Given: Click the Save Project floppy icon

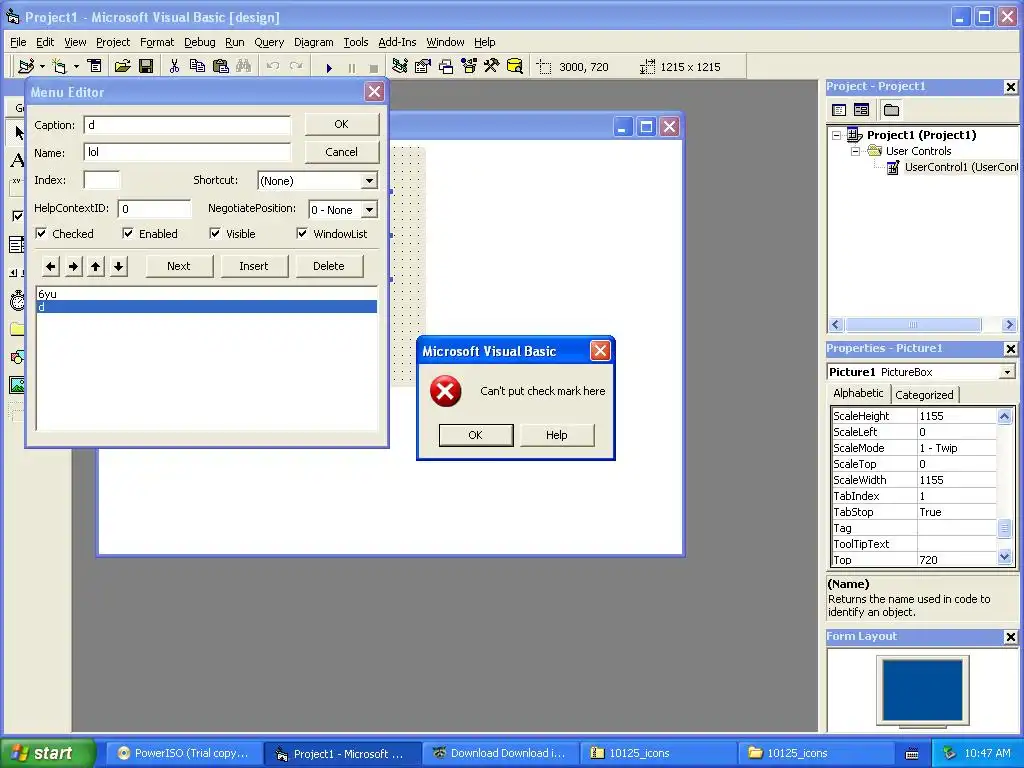Looking at the screenshot, I should point(146,67).
